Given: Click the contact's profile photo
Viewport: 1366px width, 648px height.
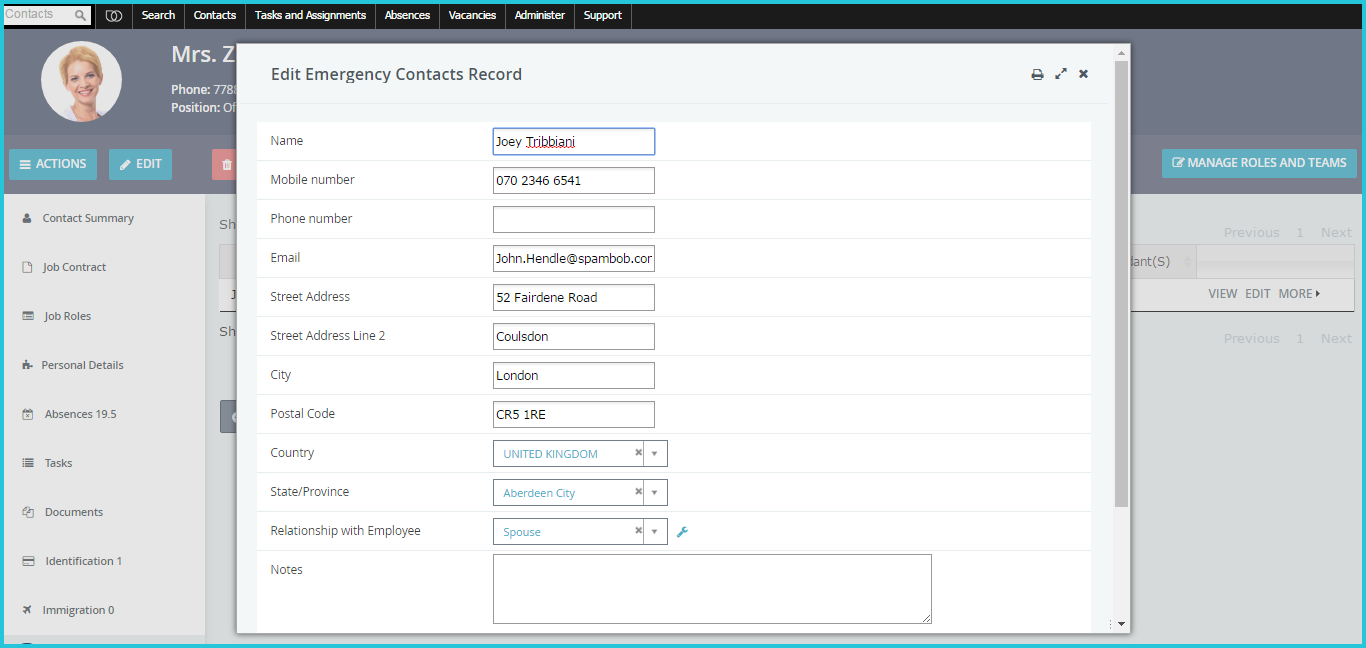Looking at the screenshot, I should coord(81,81).
